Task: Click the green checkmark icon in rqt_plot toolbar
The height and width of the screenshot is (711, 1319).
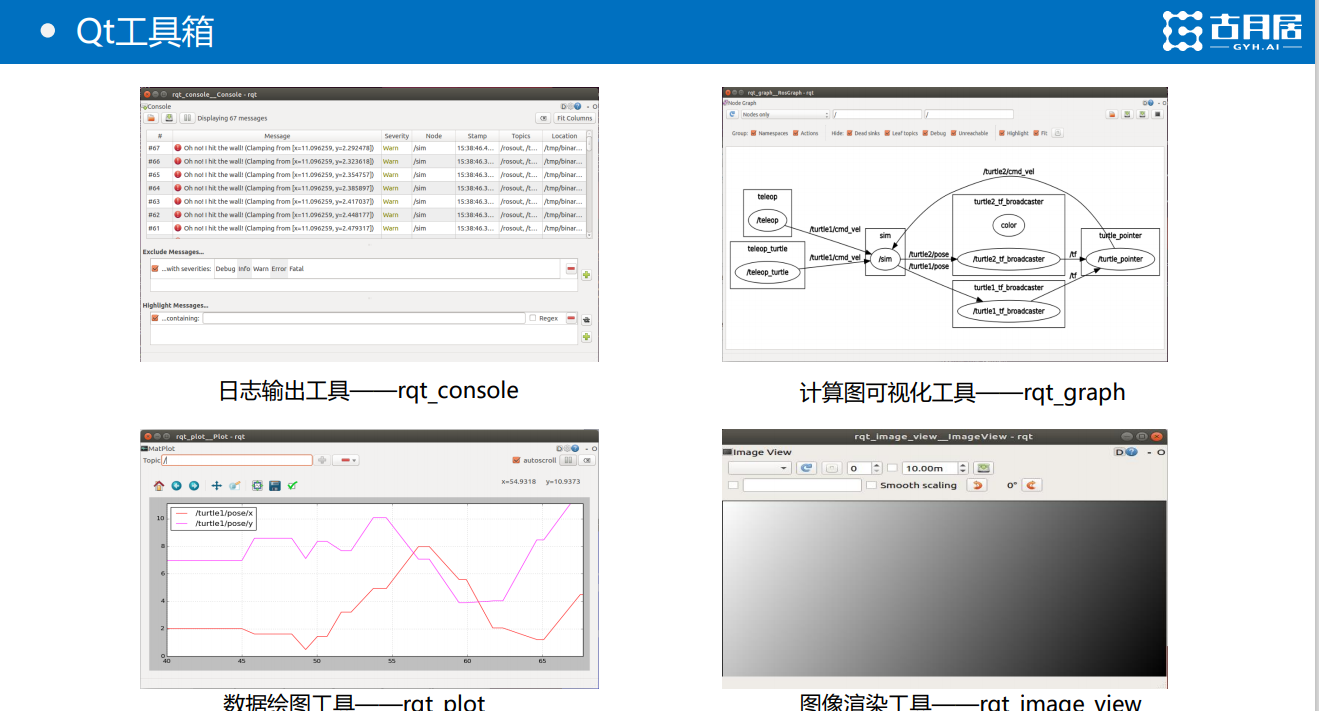Action: click(292, 486)
